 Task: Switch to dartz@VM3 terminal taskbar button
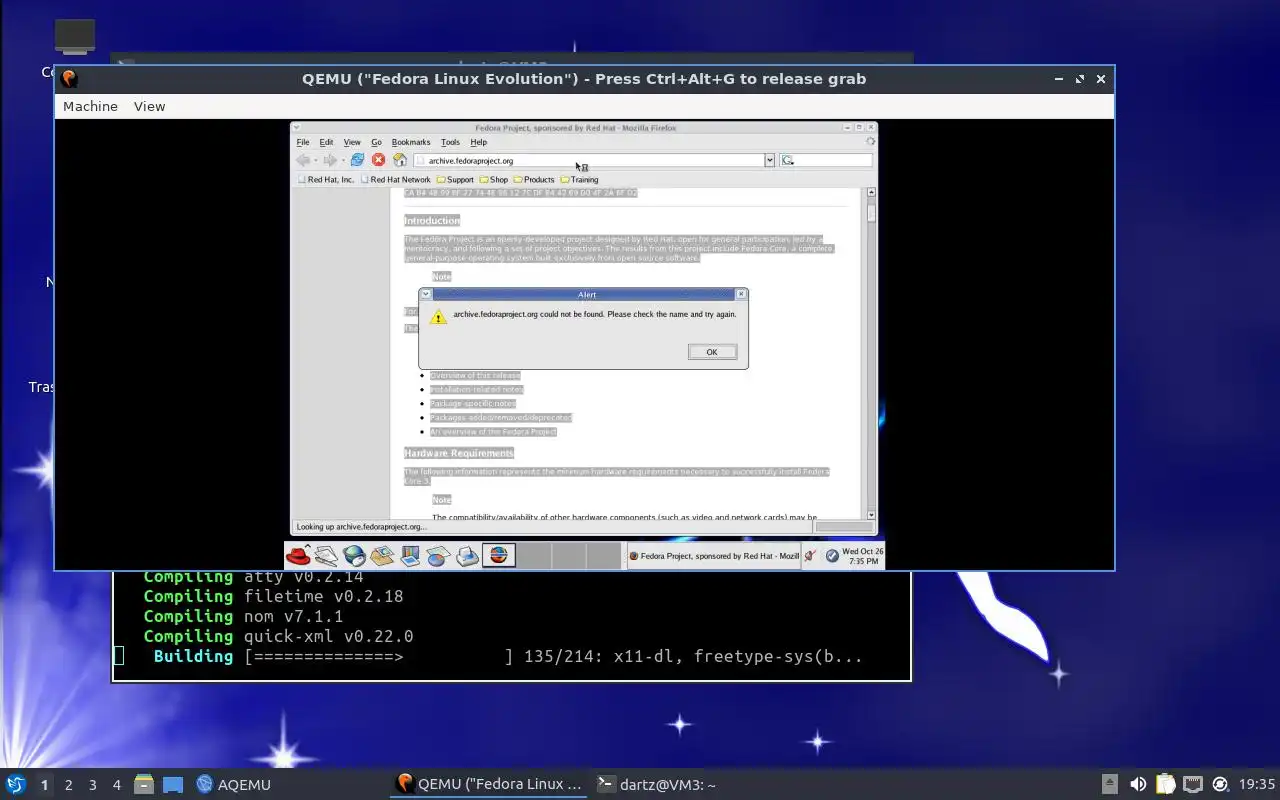click(656, 784)
